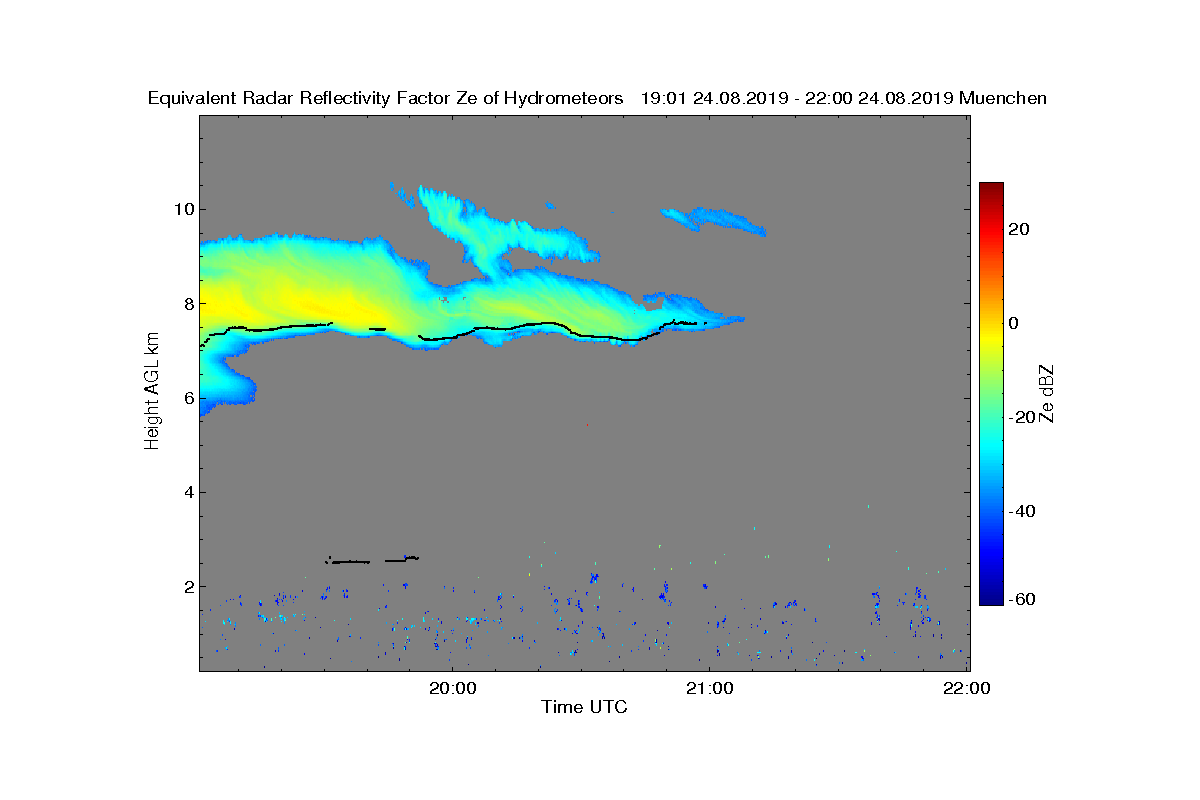The width and height of the screenshot is (1200, 800).
Task: Click the height tick label 2
Action: click(187, 586)
